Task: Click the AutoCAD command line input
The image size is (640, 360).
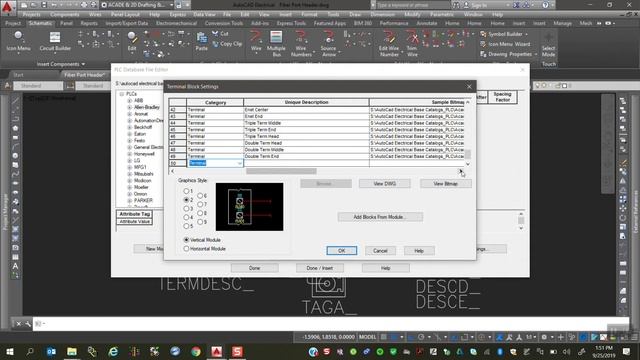Action: (331, 324)
